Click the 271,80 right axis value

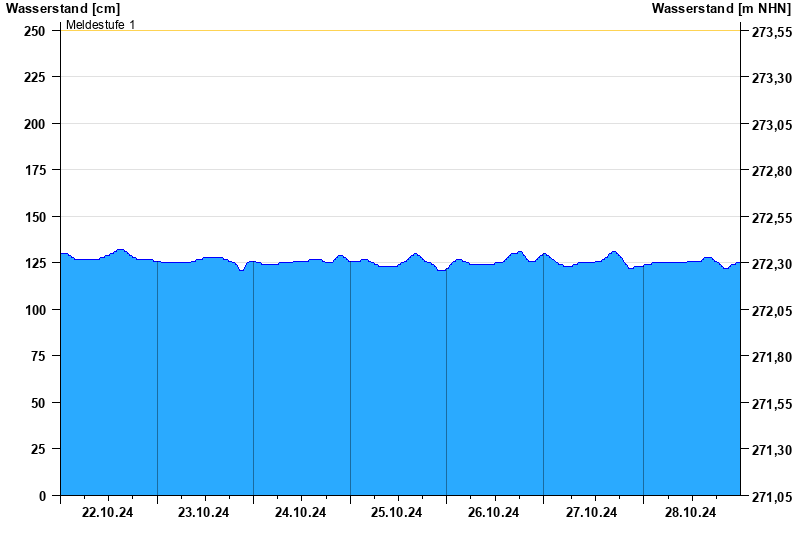coord(771,357)
